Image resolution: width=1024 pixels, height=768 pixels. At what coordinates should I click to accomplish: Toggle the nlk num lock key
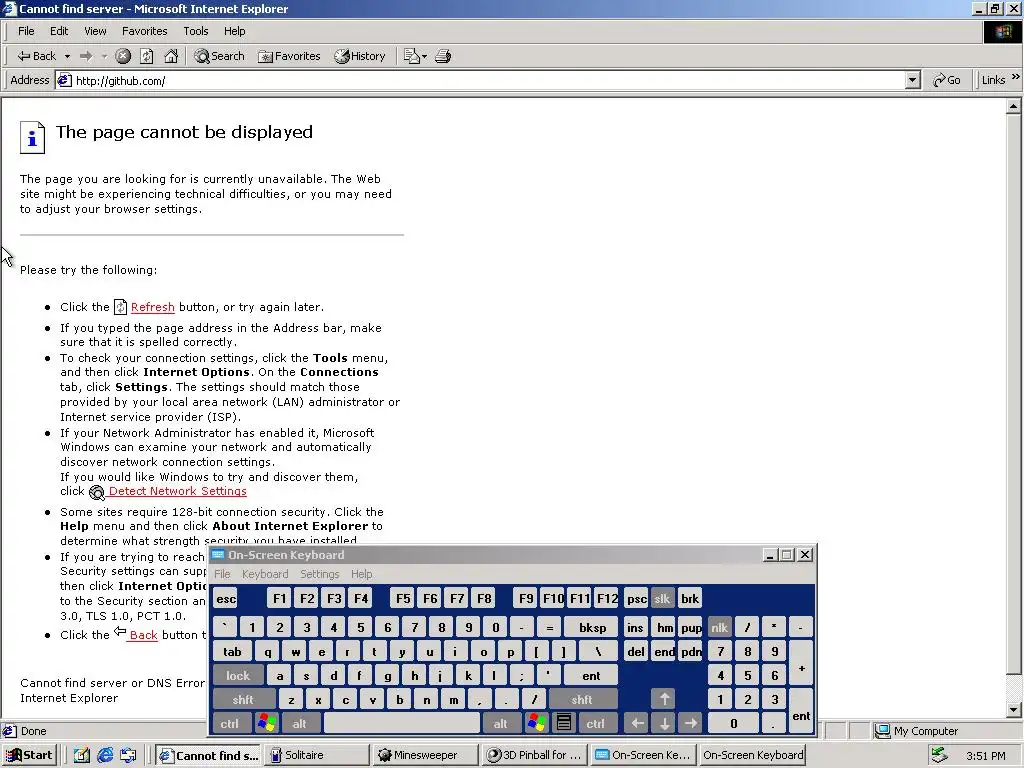click(x=720, y=628)
